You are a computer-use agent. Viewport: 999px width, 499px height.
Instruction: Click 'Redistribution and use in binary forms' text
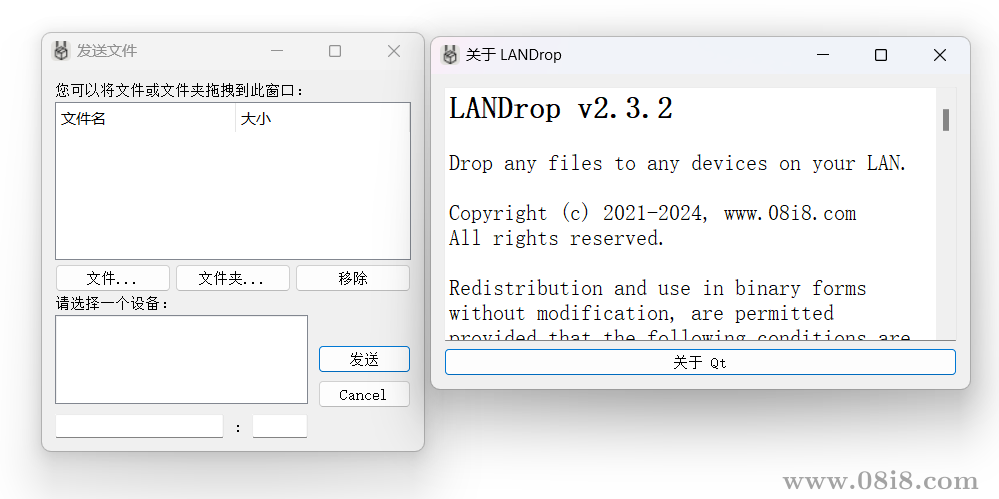tap(658, 289)
